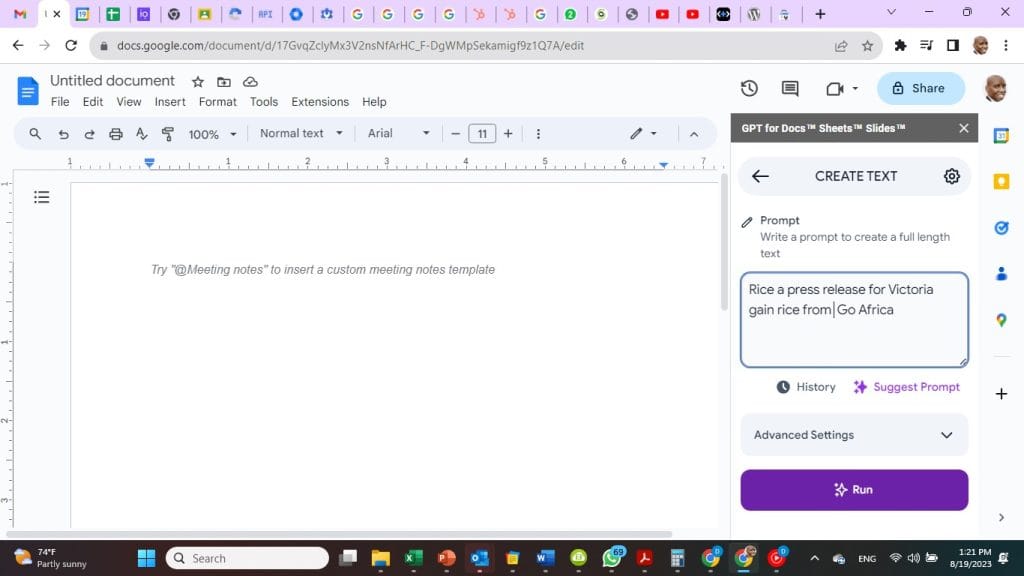Expand Advanced Settings section

point(854,435)
